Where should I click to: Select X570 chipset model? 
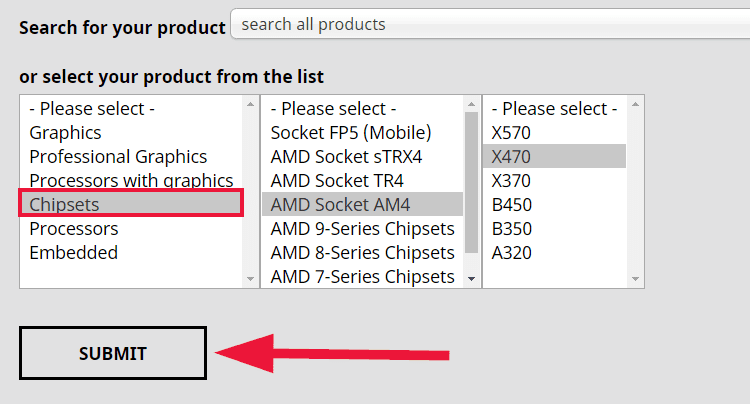(554, 132)
